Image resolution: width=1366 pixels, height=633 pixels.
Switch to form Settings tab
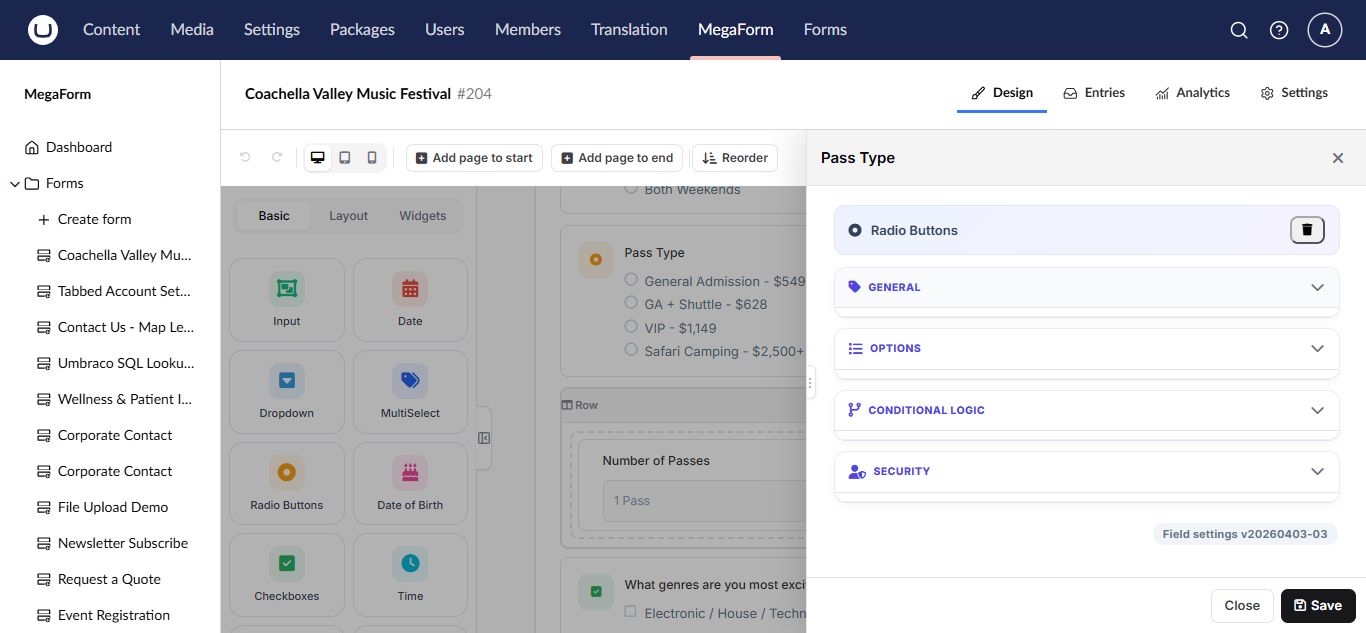click(1294, 93)
